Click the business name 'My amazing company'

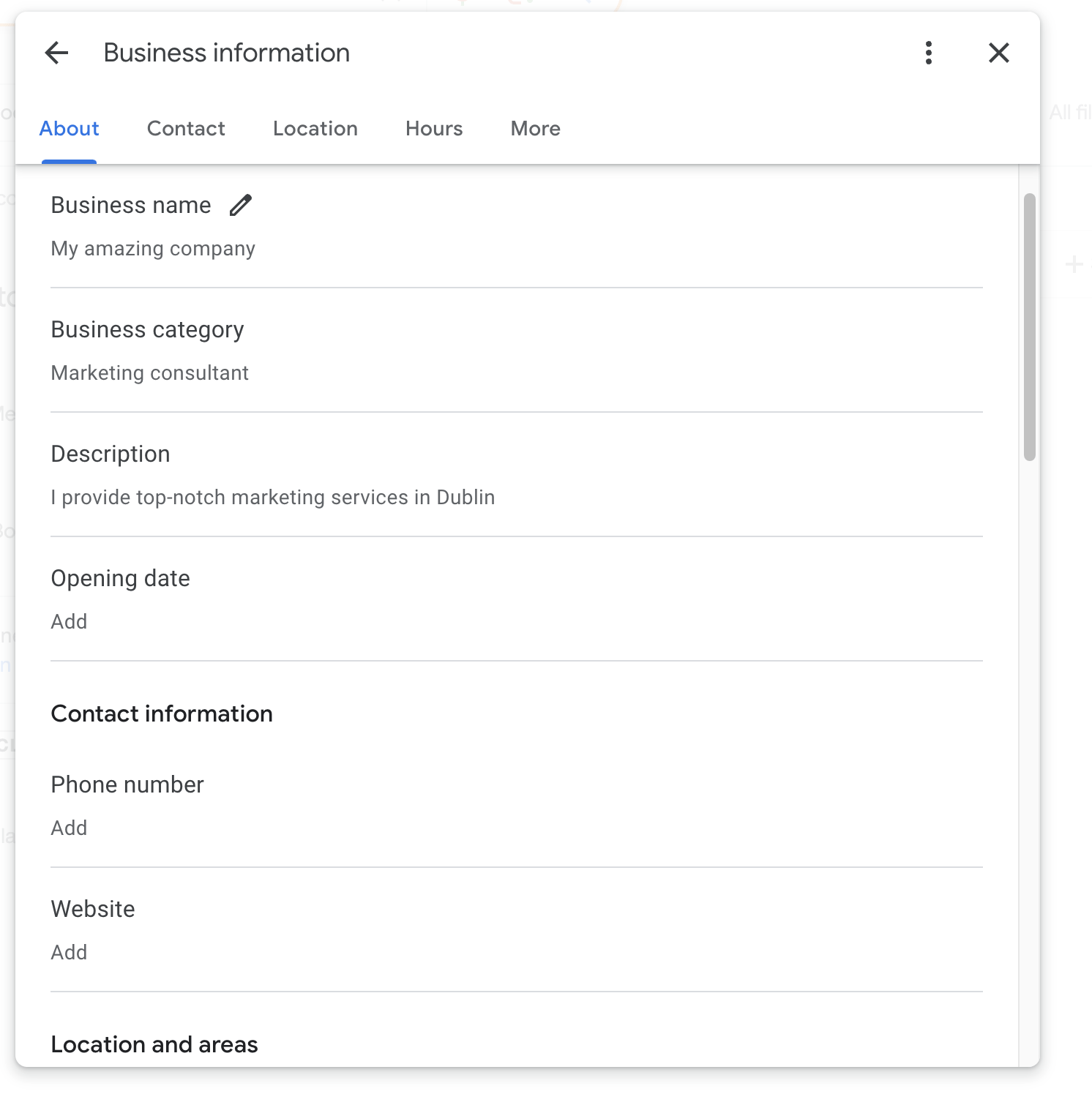coord(152,248)
